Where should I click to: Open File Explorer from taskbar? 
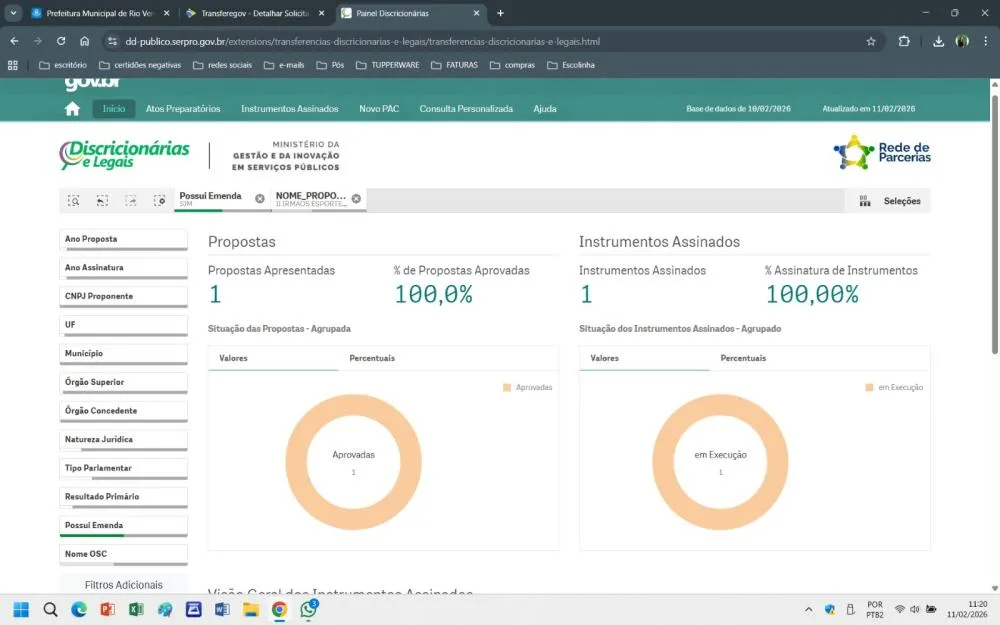pyautogui.click(x=251, y=610)
